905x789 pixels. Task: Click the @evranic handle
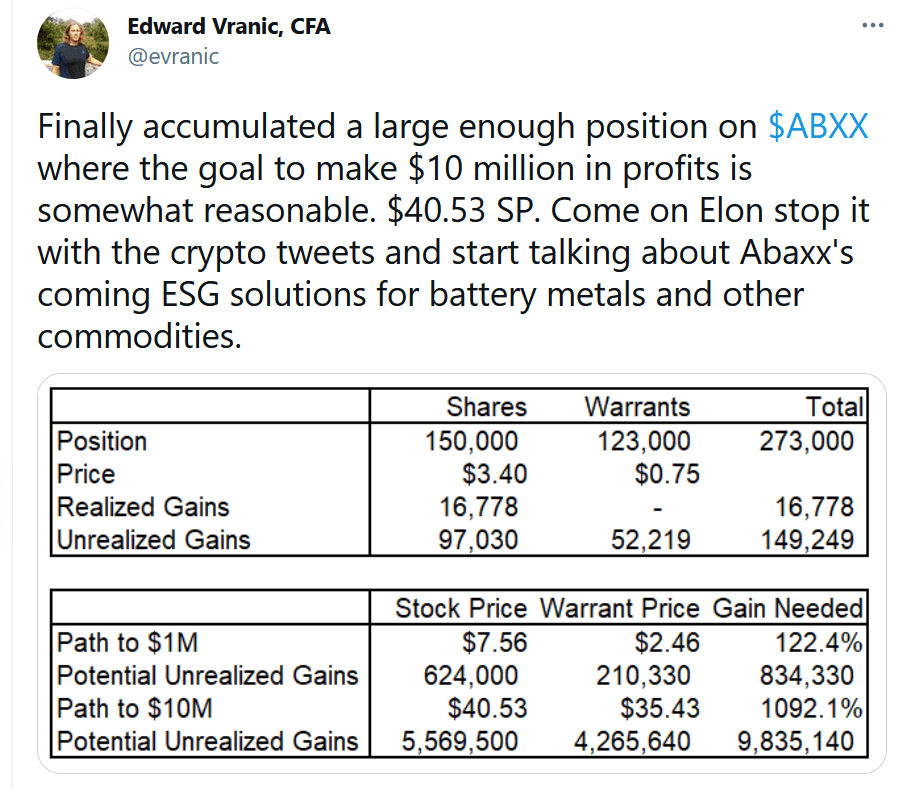(173, 56)
